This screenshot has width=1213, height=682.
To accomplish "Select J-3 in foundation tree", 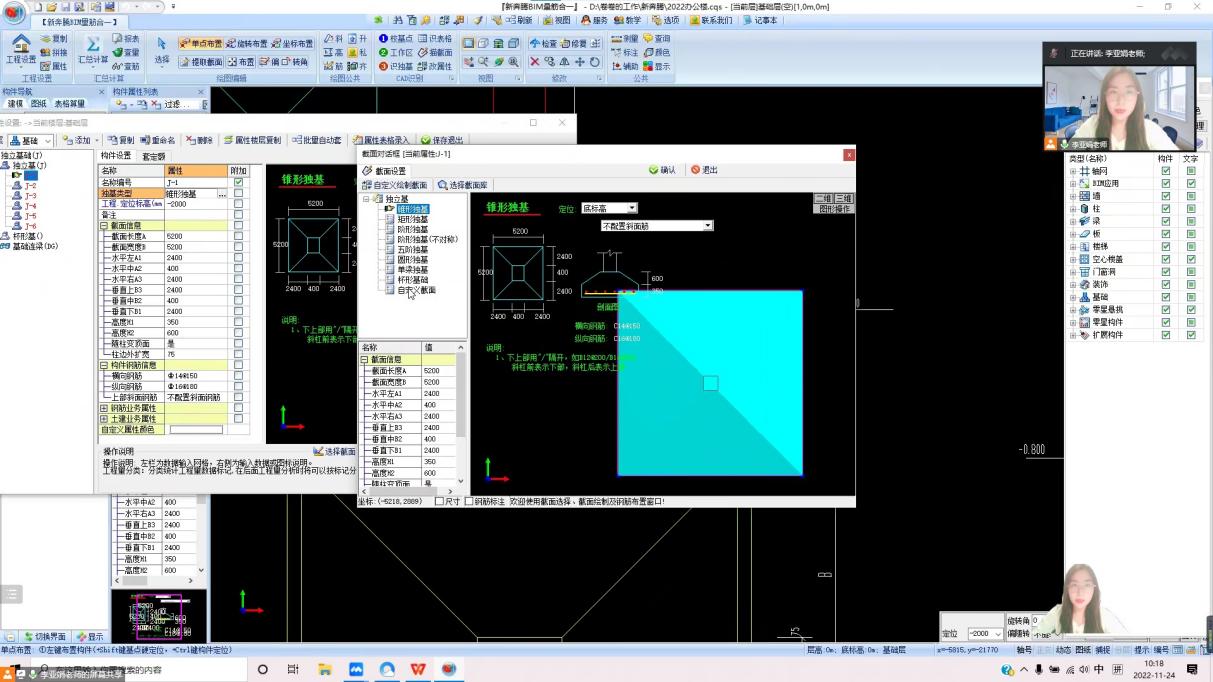I will tap(30, 195).
